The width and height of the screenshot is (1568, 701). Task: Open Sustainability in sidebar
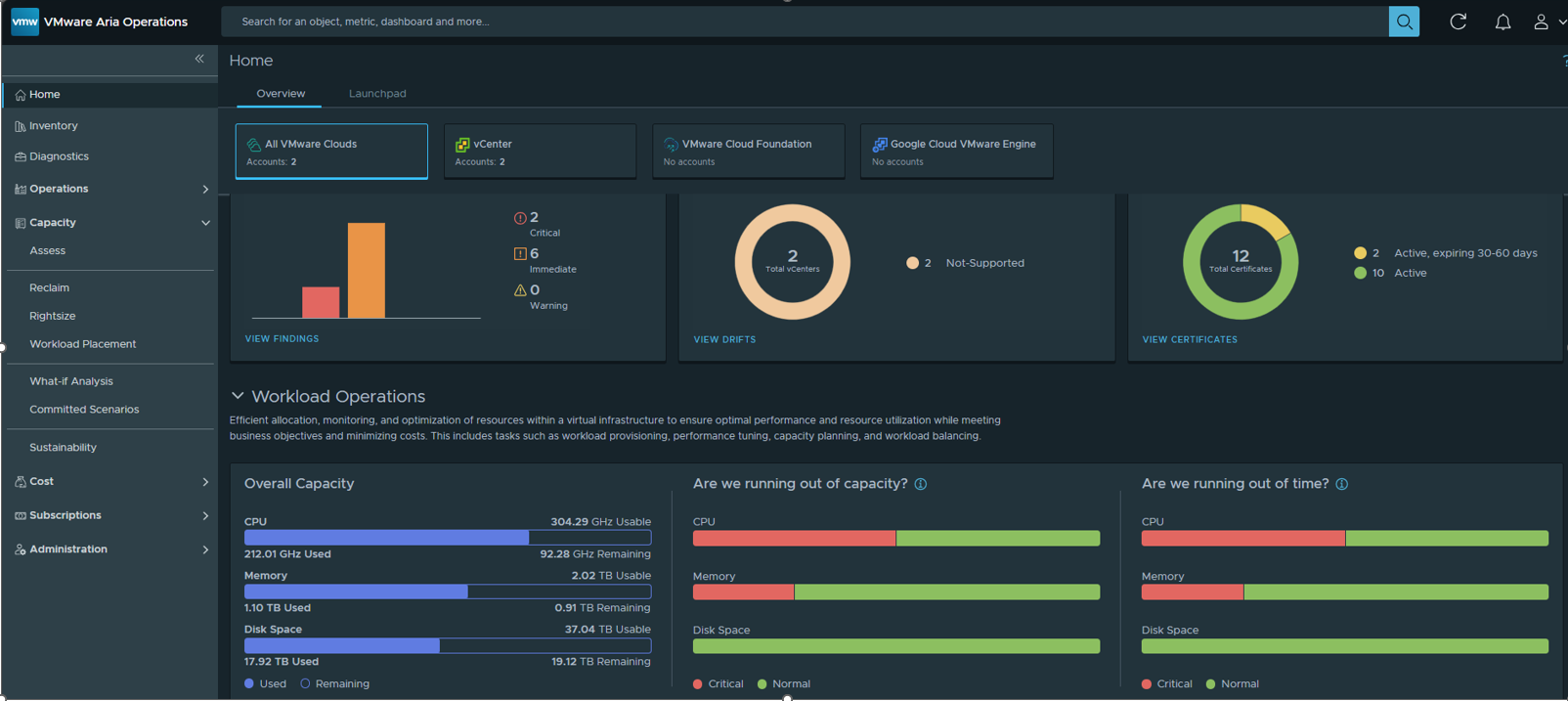click(x=64, y=448)
